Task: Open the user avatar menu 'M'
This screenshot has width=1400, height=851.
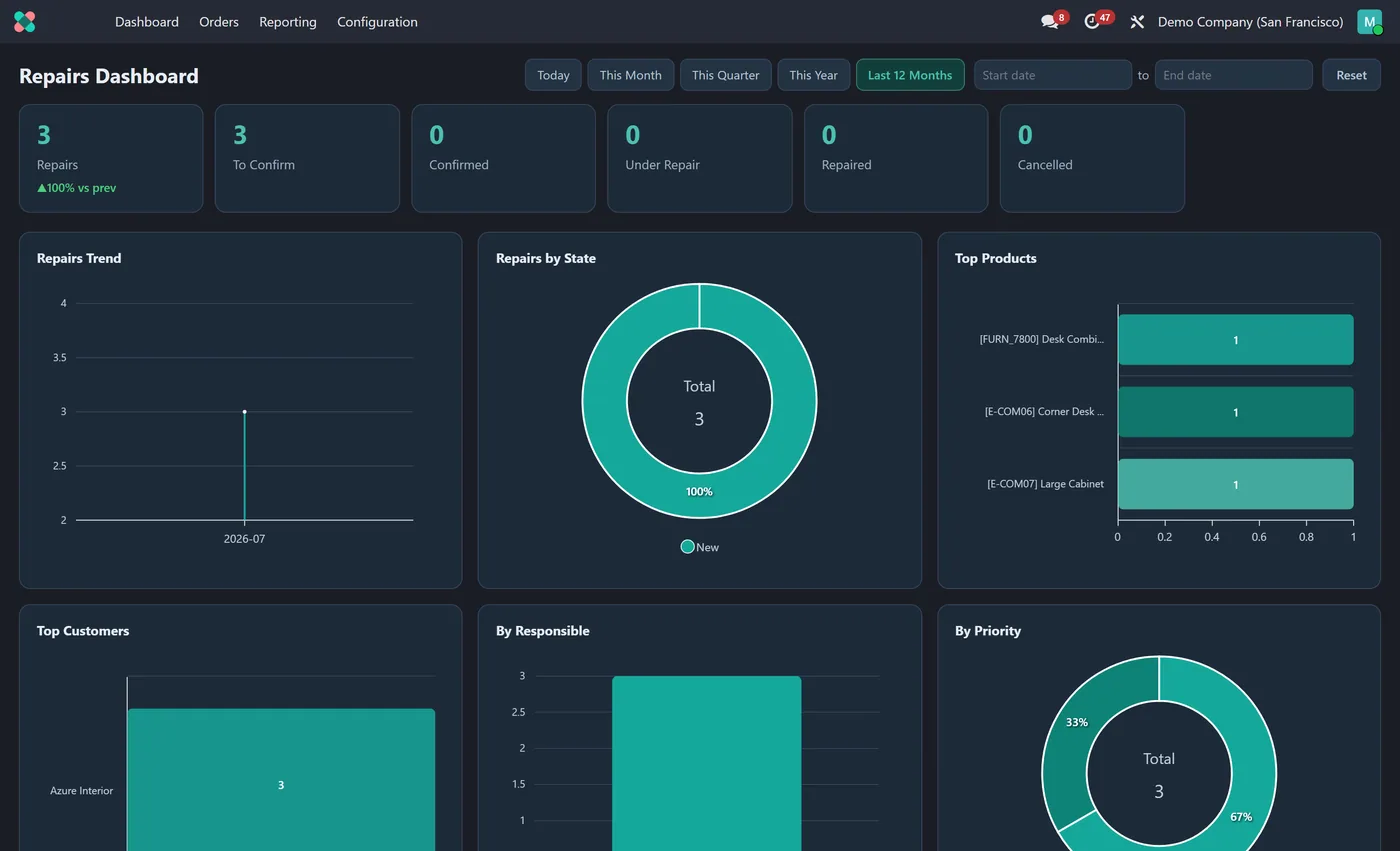Action: 1369,22
